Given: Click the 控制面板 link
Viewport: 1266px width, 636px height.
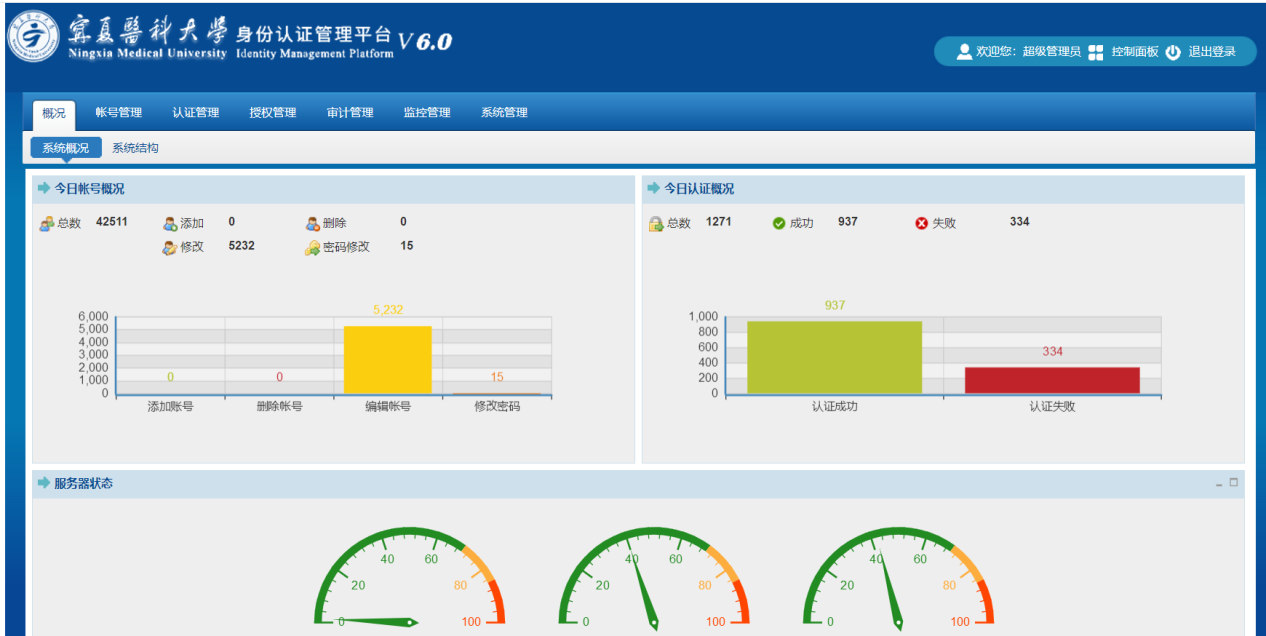Looking at the screenshot, I should [1135, 52].
